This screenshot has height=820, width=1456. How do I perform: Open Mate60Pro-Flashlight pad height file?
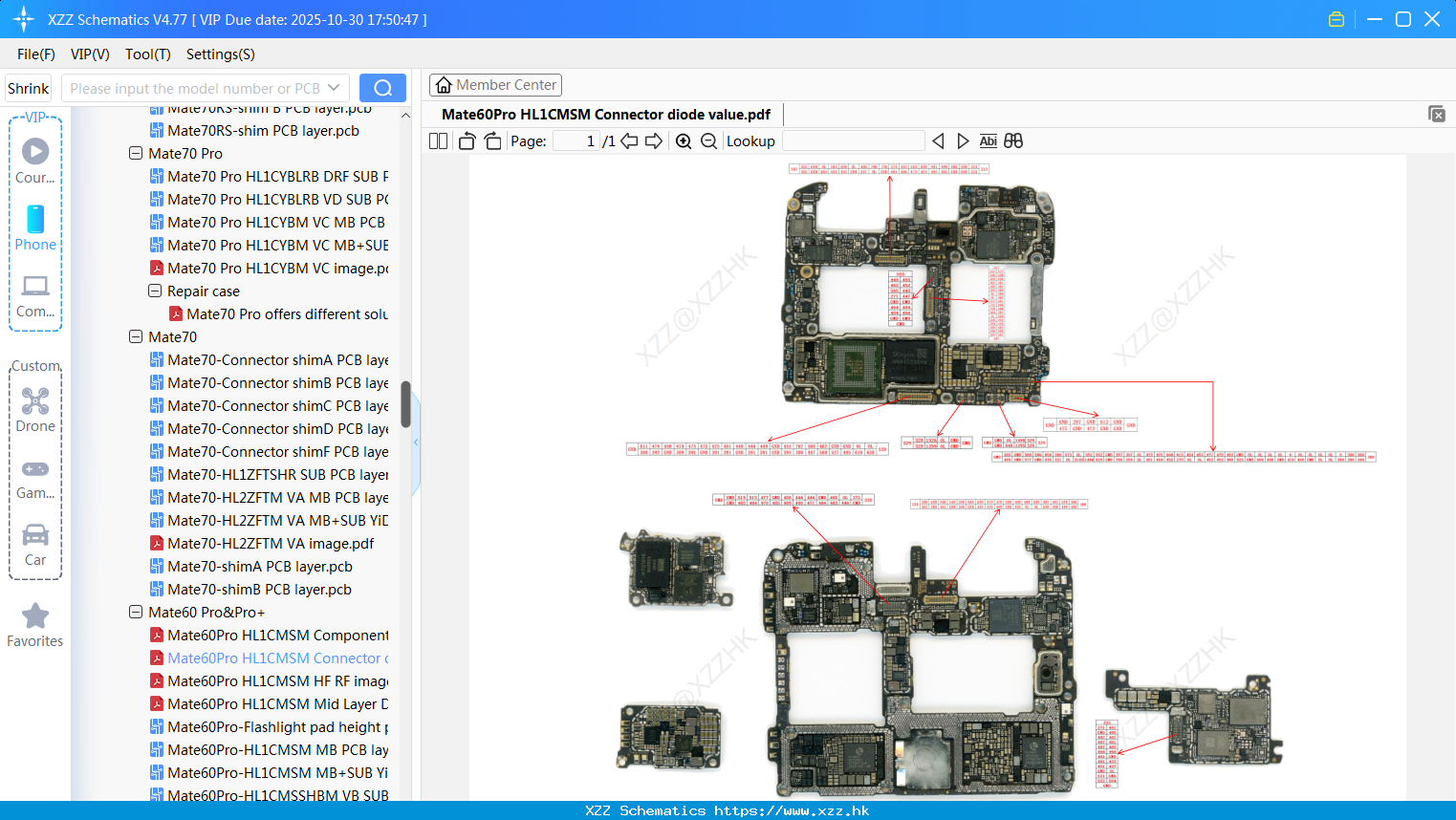(x=269, y=727)
